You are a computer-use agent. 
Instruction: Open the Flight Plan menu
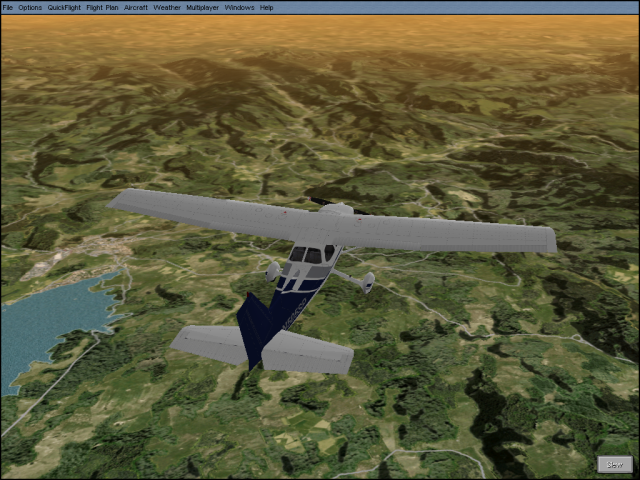tap(101, 7)
